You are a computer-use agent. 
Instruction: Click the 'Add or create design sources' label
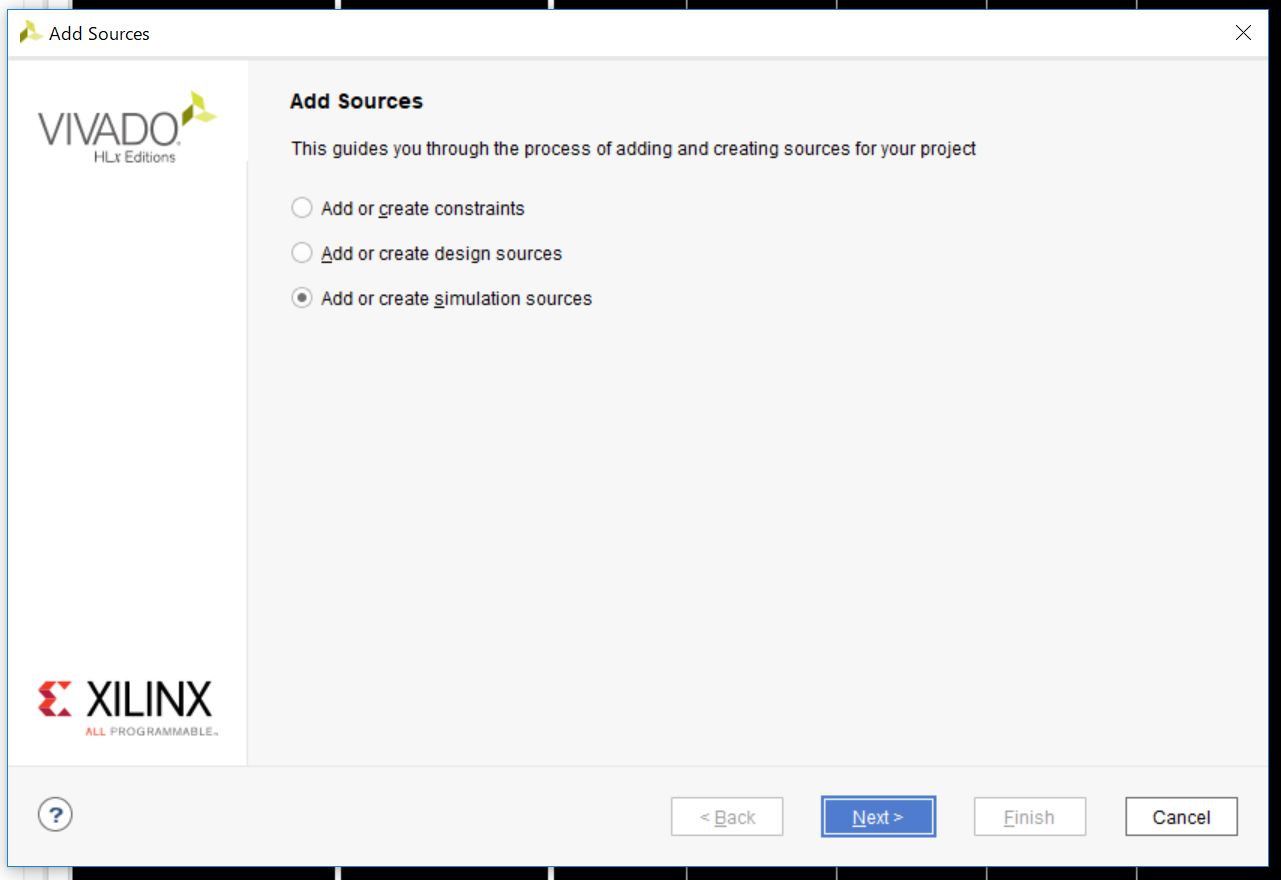pyautogui.click(x=441, y=253)
